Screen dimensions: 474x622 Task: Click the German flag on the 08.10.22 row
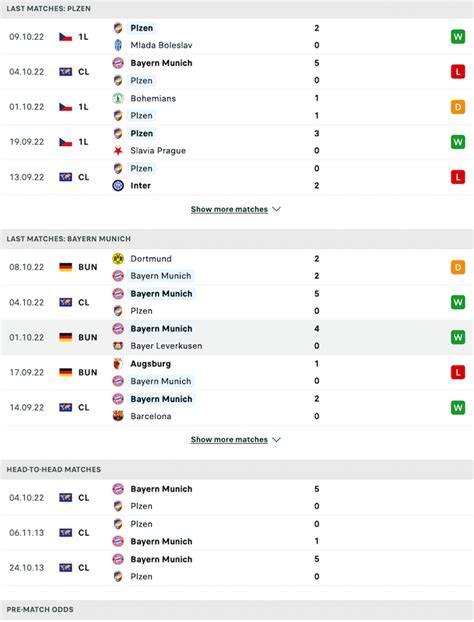pos(65,267)
